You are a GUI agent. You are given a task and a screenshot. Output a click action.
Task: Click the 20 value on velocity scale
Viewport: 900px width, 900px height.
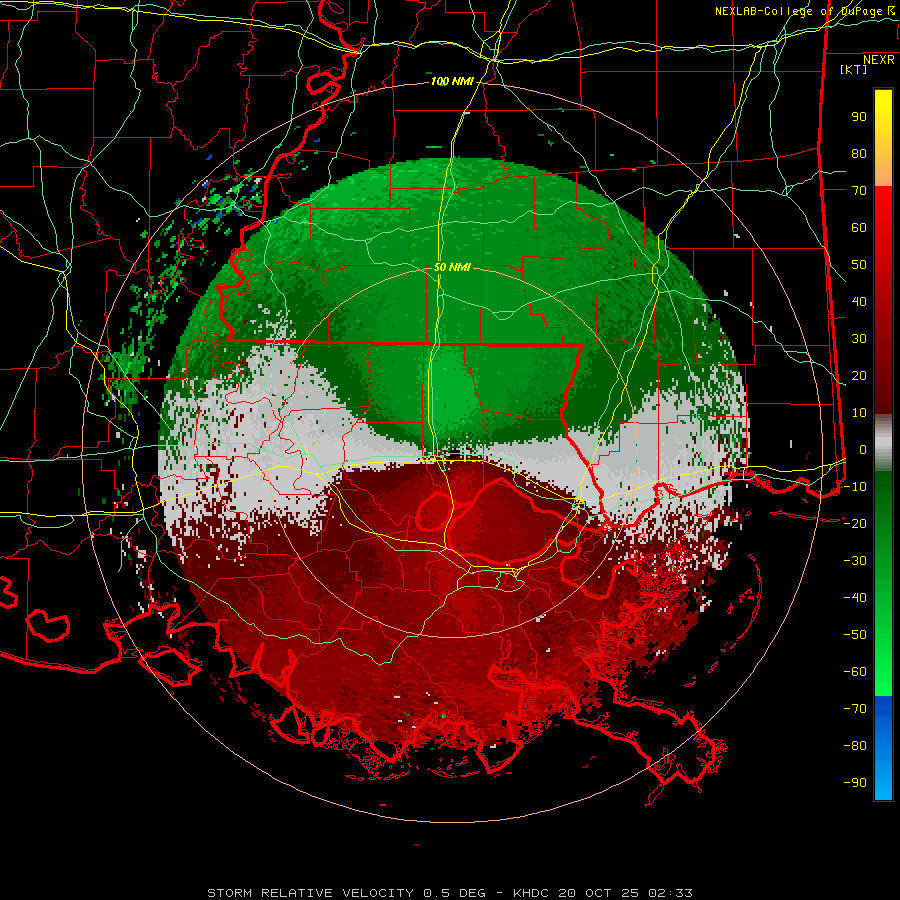point(859,376)
